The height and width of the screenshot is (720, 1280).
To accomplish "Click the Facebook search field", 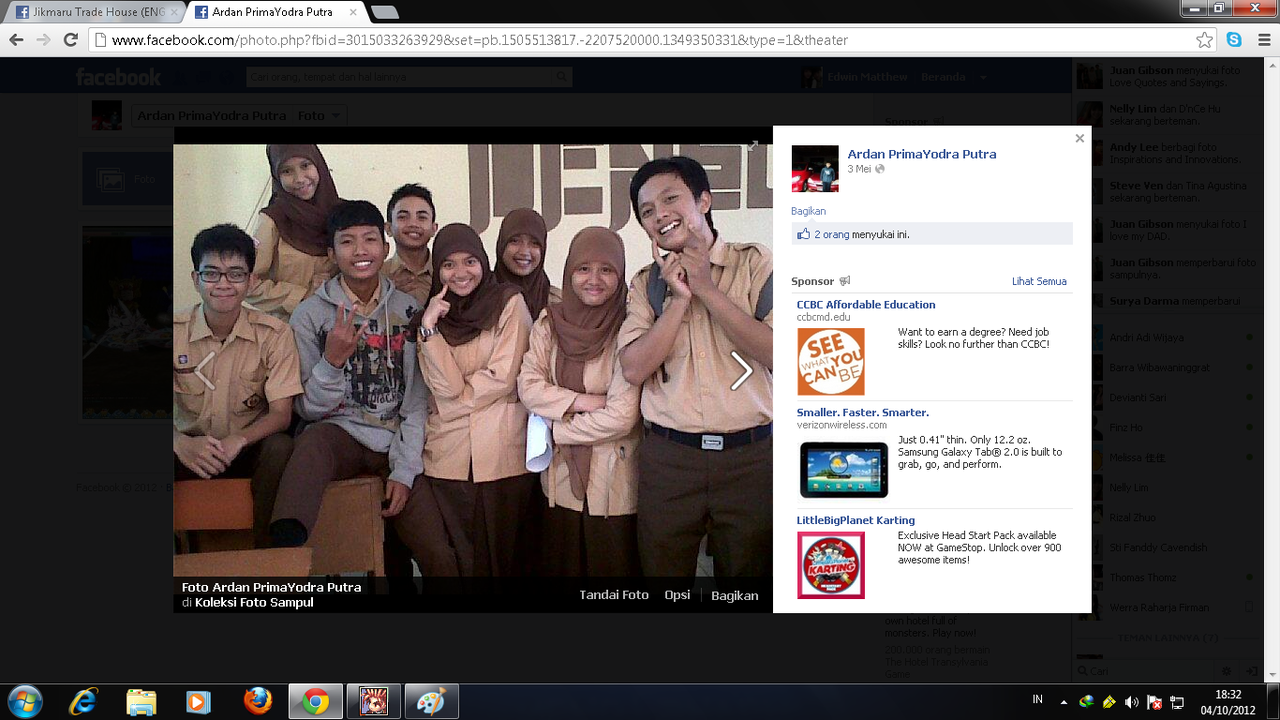I will point(408,77).
